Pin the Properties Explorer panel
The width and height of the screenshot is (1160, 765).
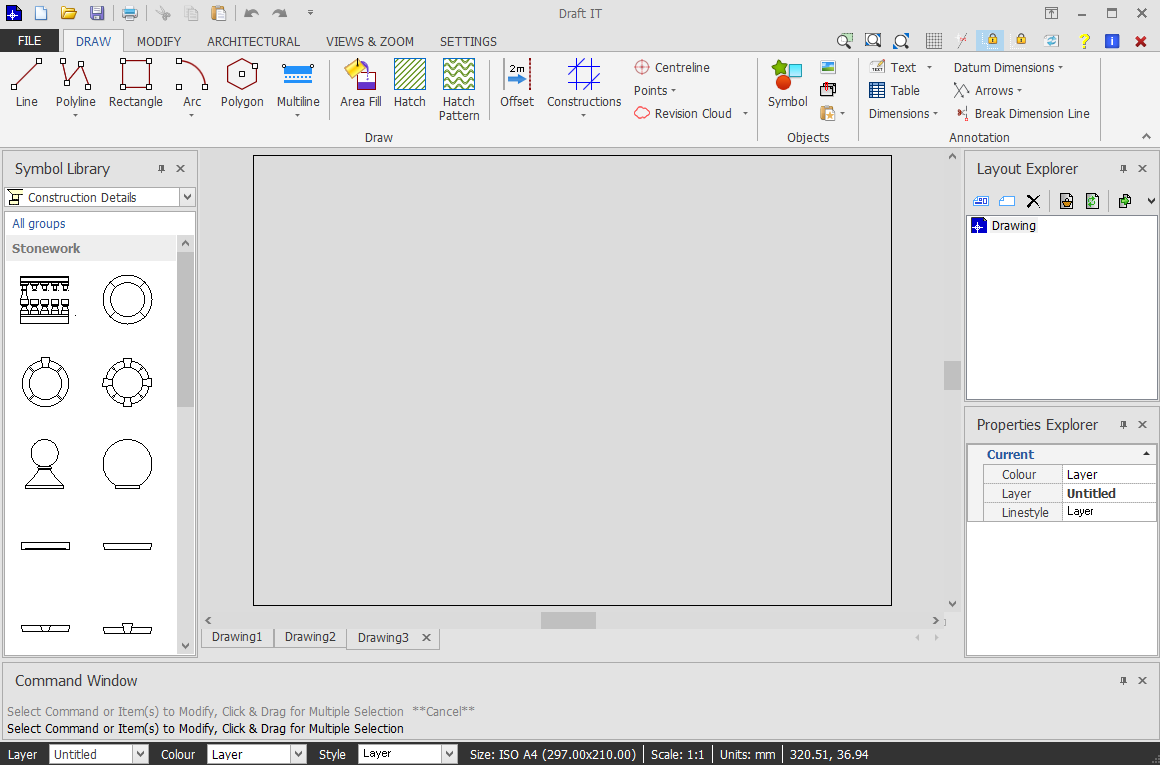tap(1123, 425)
